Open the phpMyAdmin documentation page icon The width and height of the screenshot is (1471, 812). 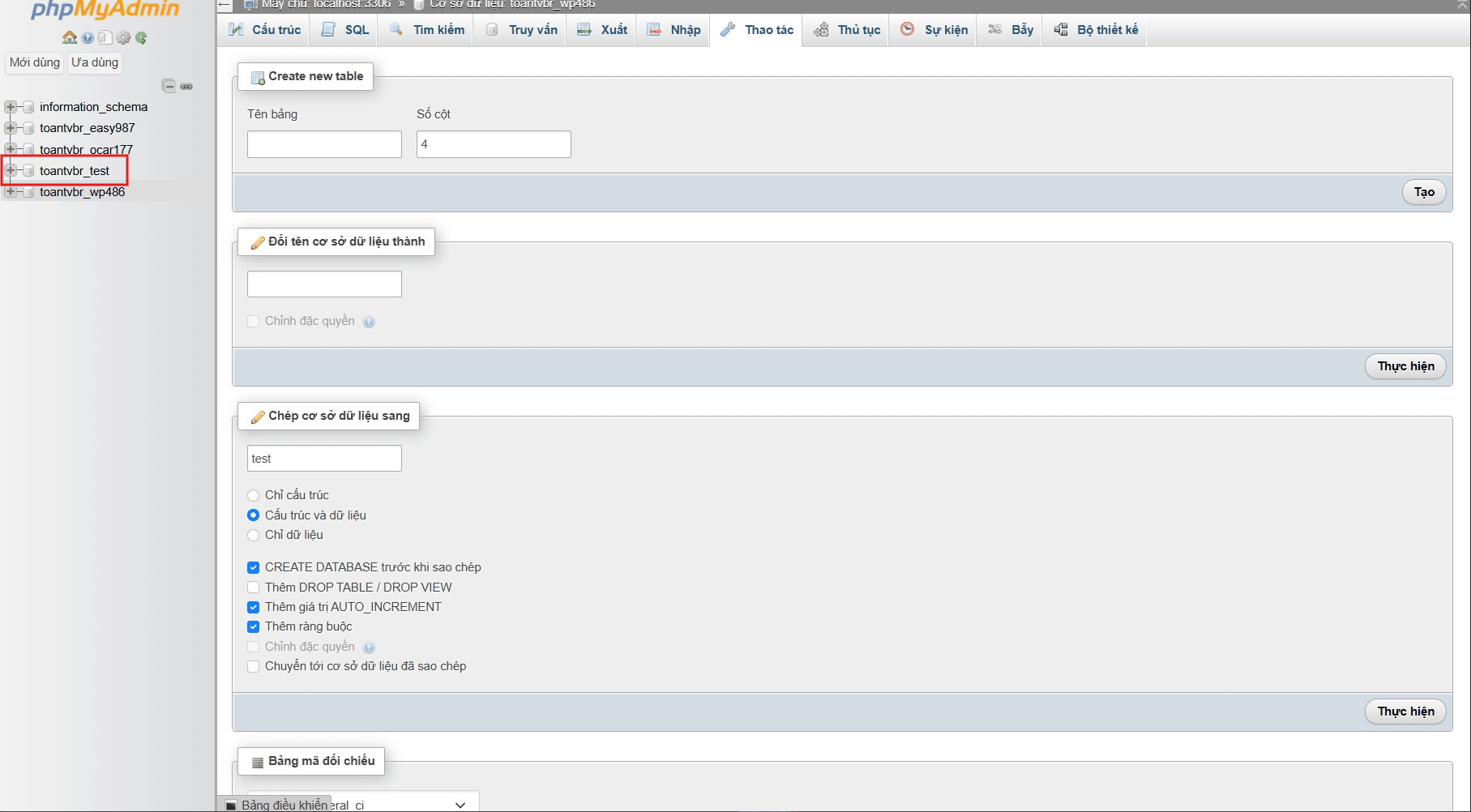tap(105, 37)
